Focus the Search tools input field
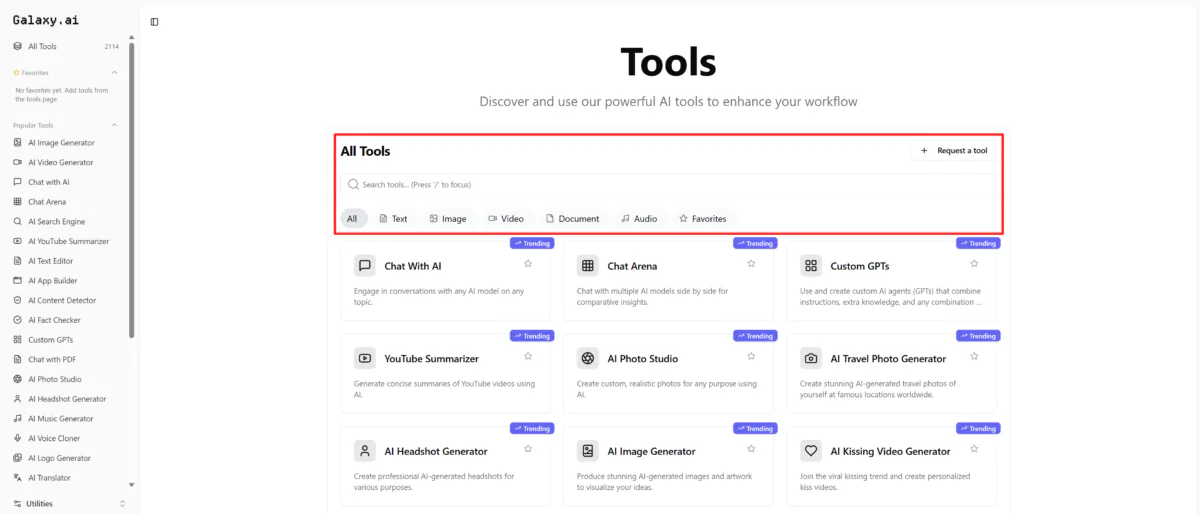The width and height of the screenshot is (1200, 514). coord(668,185)
